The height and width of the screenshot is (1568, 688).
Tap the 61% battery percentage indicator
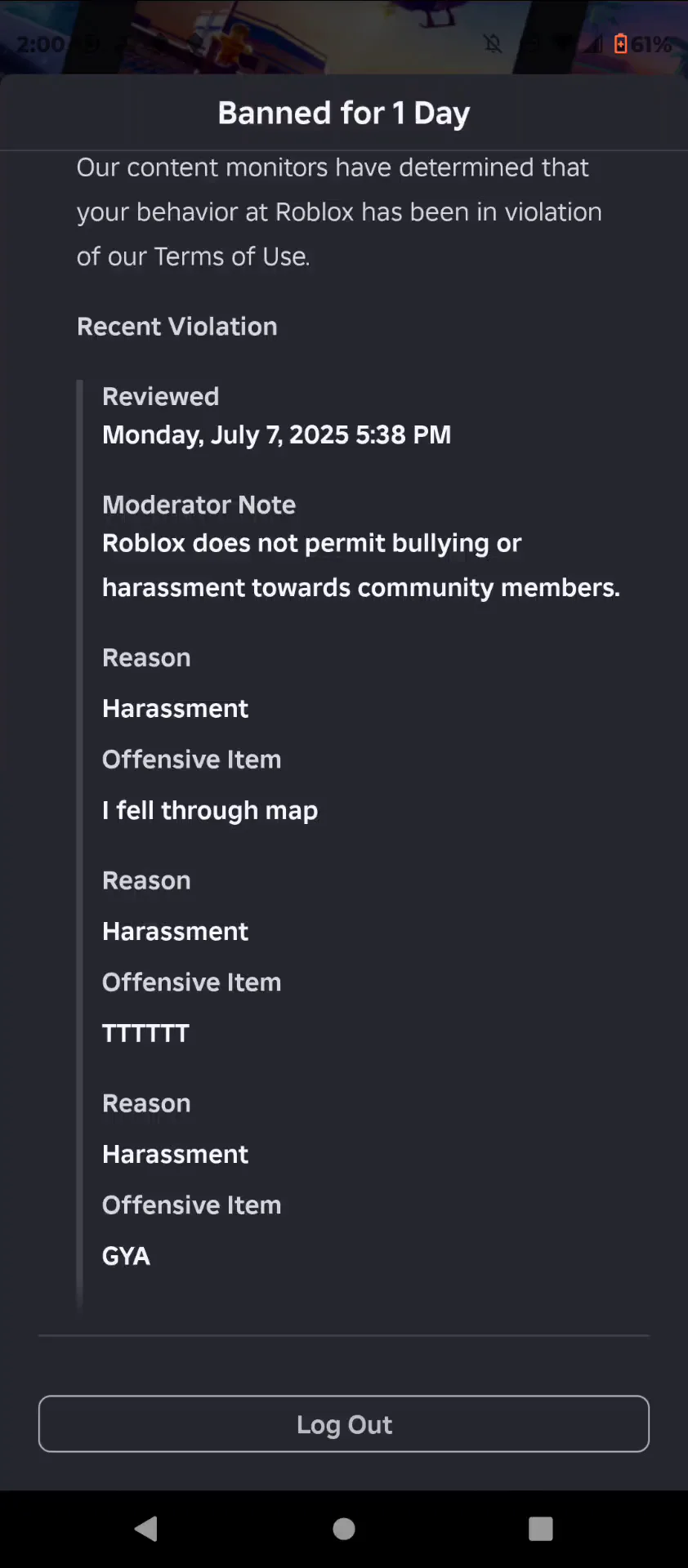(x=651, y=44)
